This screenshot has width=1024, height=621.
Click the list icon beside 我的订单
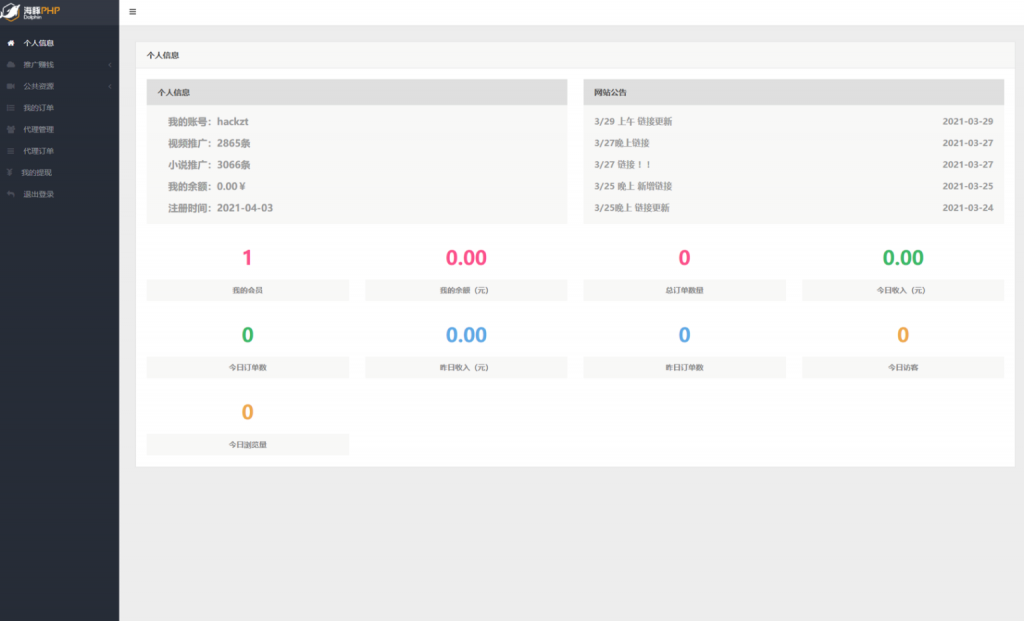point(11,108)
